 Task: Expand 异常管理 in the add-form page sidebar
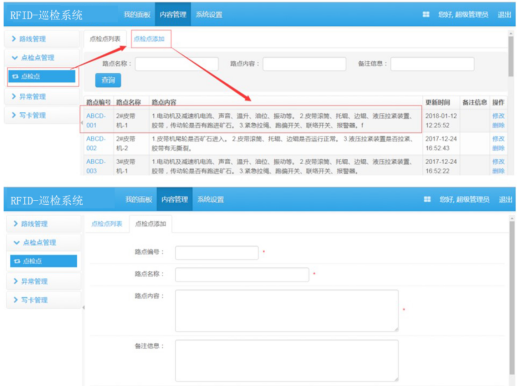click(43, 281)
